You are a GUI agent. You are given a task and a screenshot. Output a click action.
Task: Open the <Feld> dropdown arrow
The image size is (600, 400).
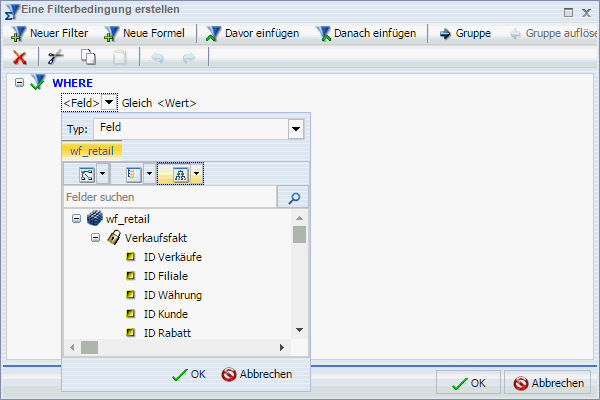(109, 102)
